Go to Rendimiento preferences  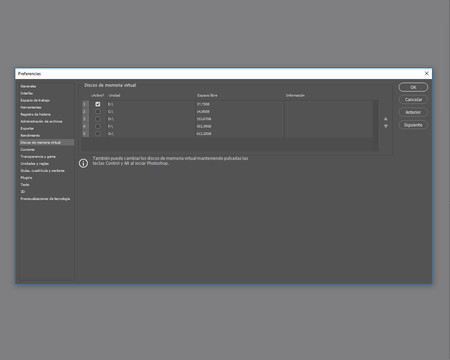point(30,135)
